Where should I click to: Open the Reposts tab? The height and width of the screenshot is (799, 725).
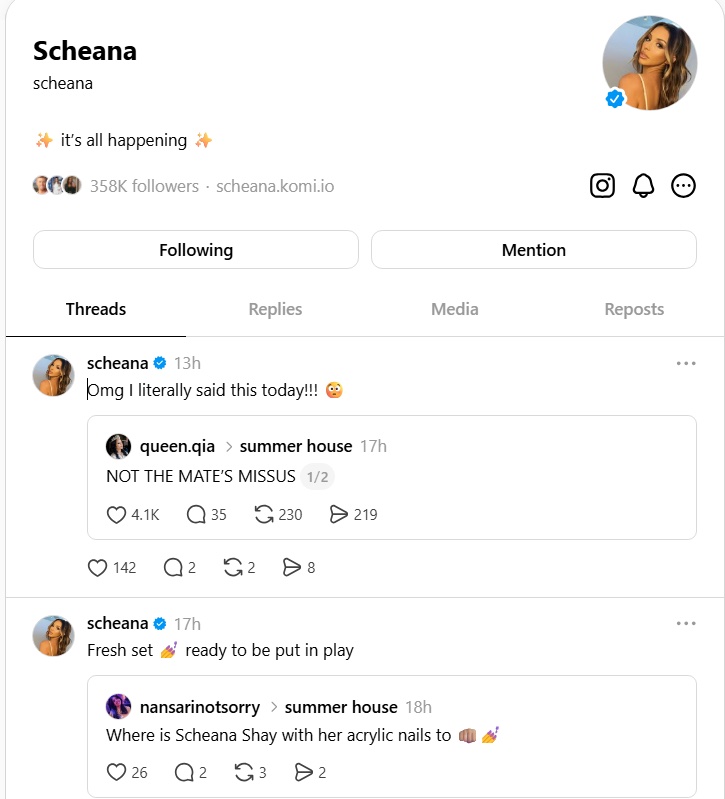pos(634,310)
